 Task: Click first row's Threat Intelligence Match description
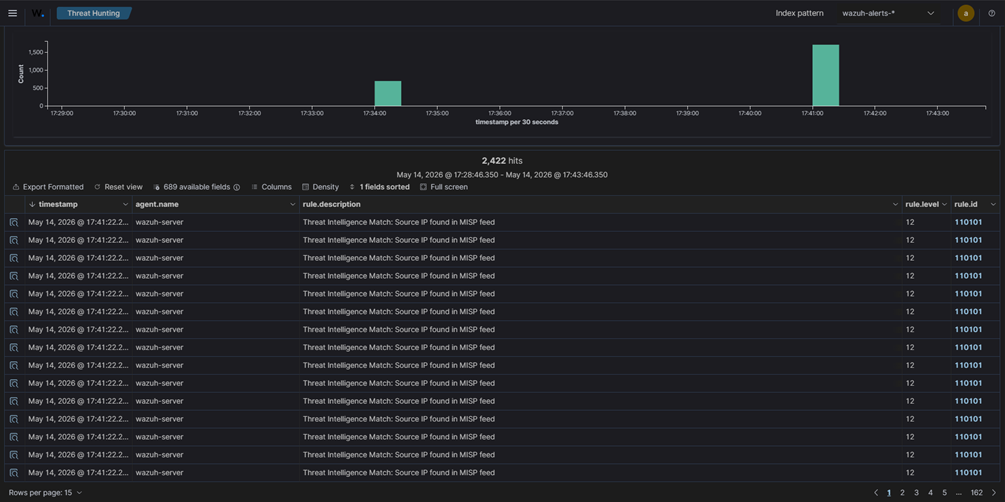[399, 222]
